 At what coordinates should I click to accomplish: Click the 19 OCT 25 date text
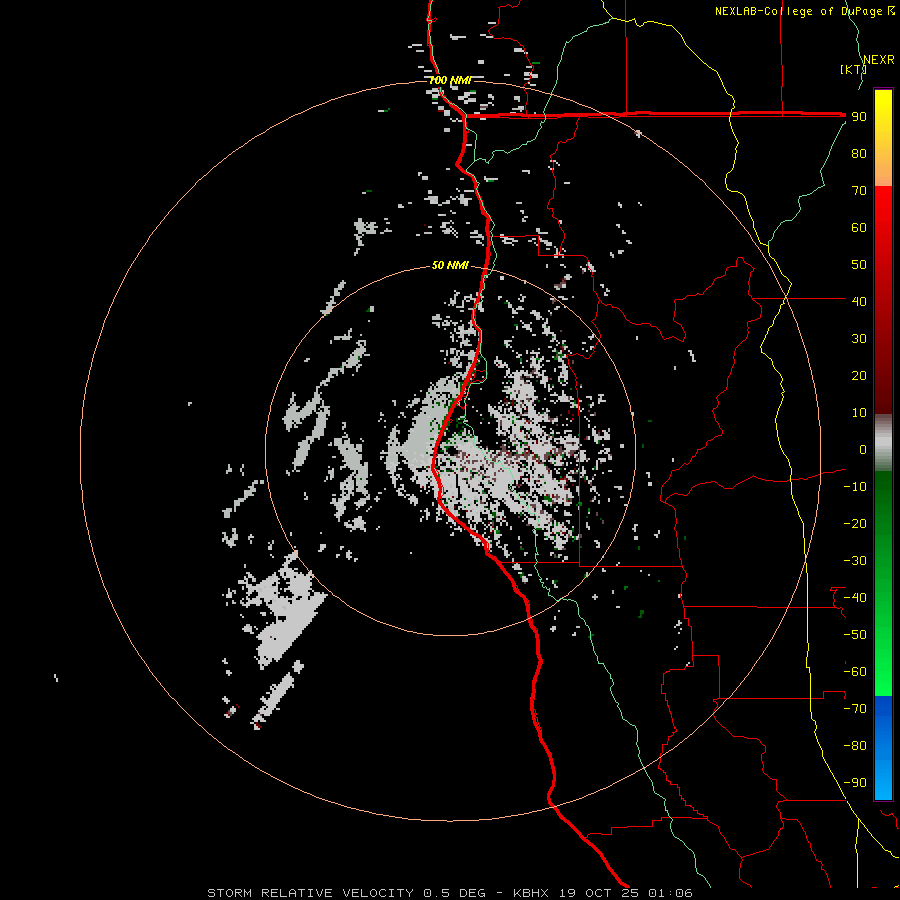point(599,893)
